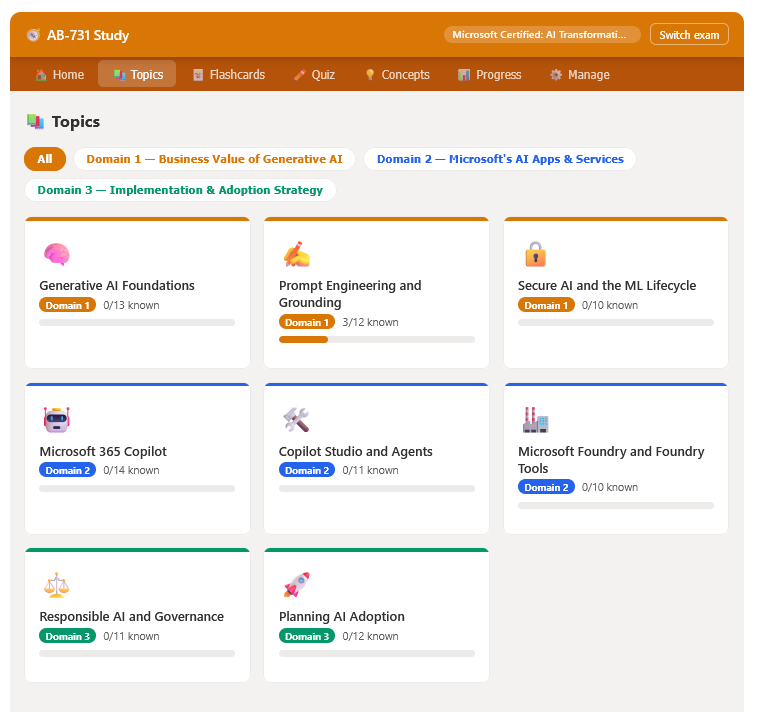Open the Secure AI and the ML Lifecycle topic
774x712 pixels.
point(616,293)
